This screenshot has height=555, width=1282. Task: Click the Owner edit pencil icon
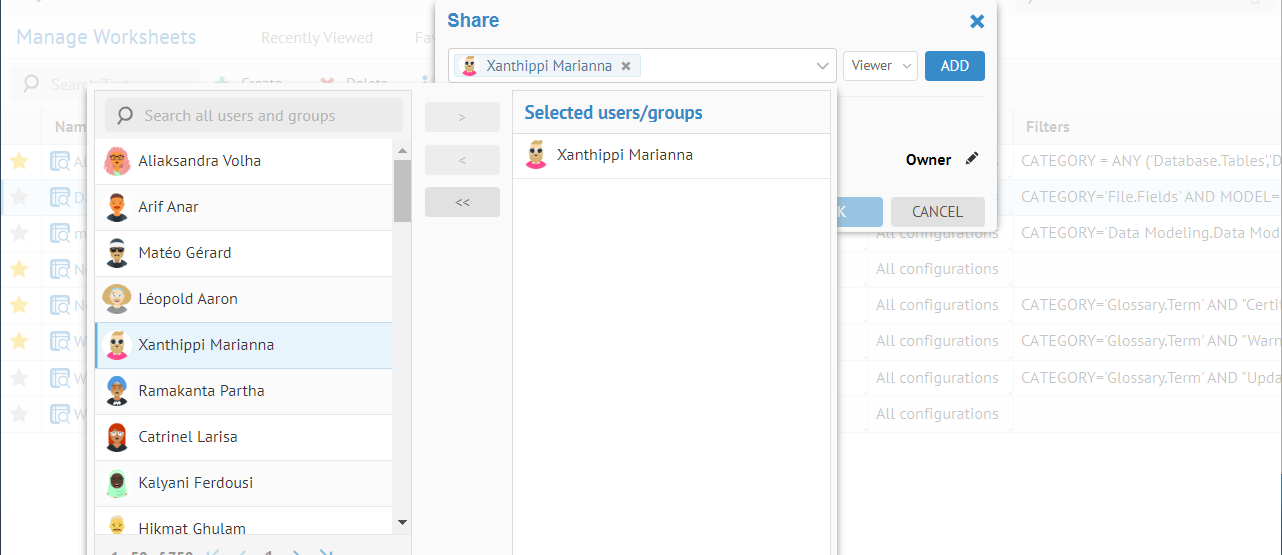[972, 159]
